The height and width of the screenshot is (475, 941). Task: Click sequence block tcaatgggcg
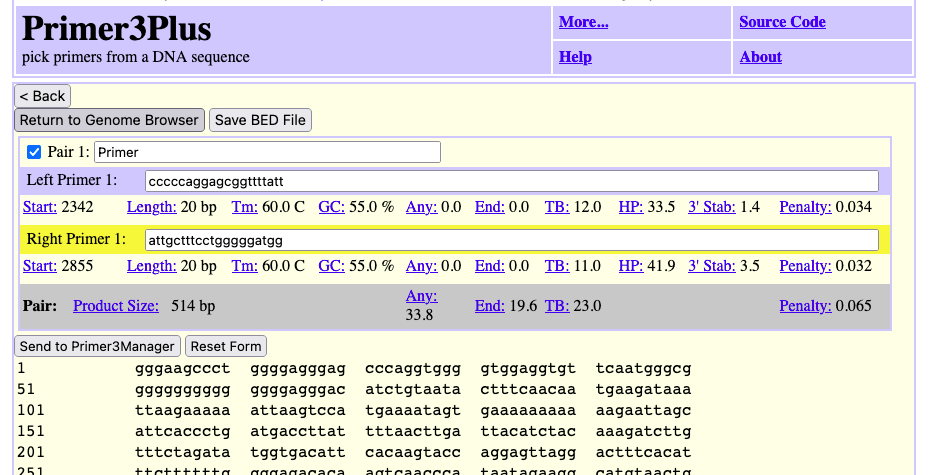(x=643, y=369)
